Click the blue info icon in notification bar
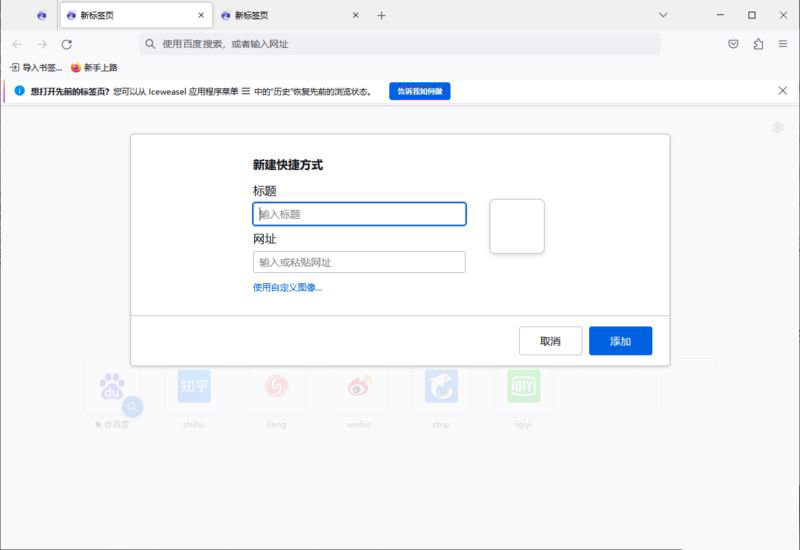The height and width of the screenshot is (550, 800). click(x=19, y=91)
